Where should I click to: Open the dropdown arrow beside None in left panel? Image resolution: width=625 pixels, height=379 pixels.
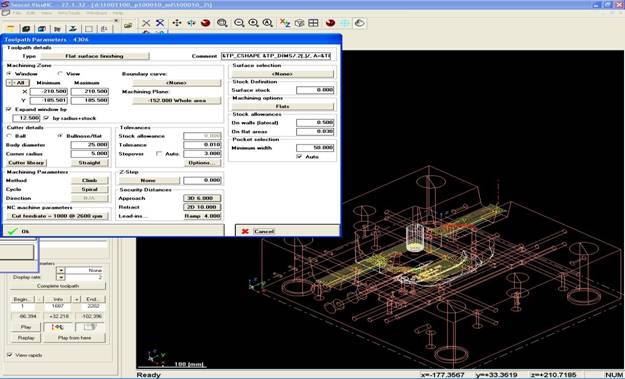[x=61, y=270]
